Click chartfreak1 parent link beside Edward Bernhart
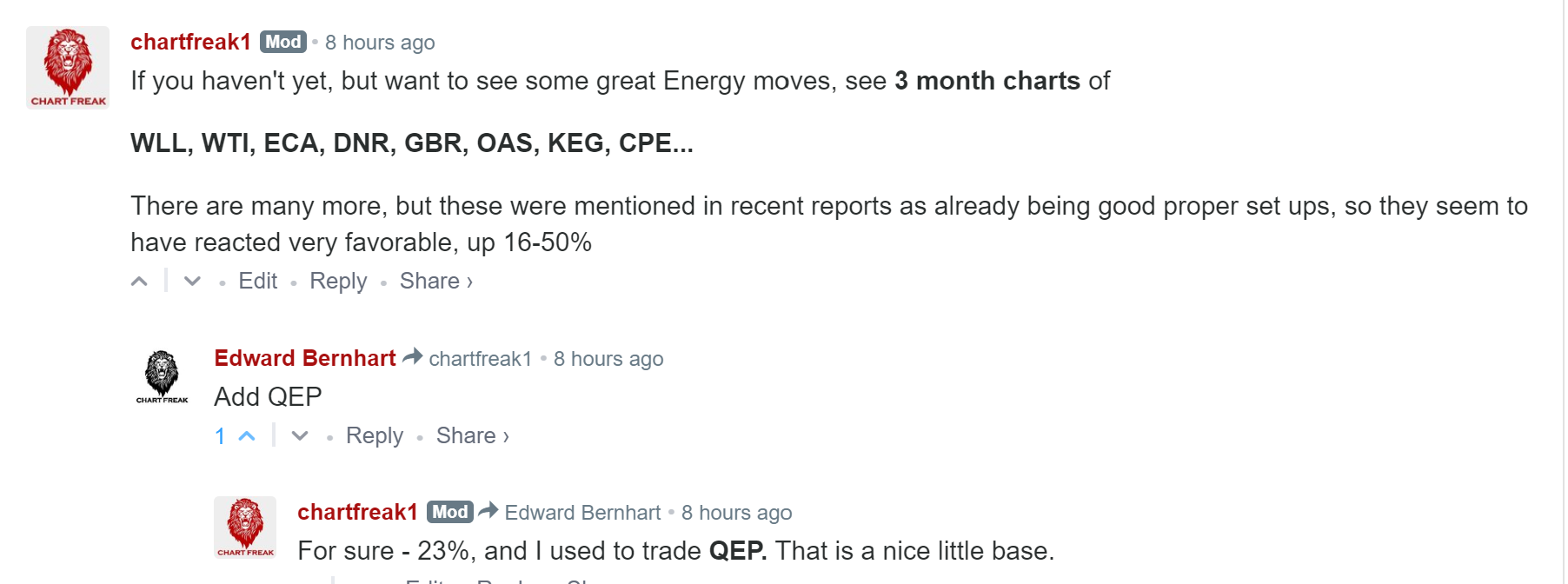Screen dimensions: 1568x584 [480, 359]
